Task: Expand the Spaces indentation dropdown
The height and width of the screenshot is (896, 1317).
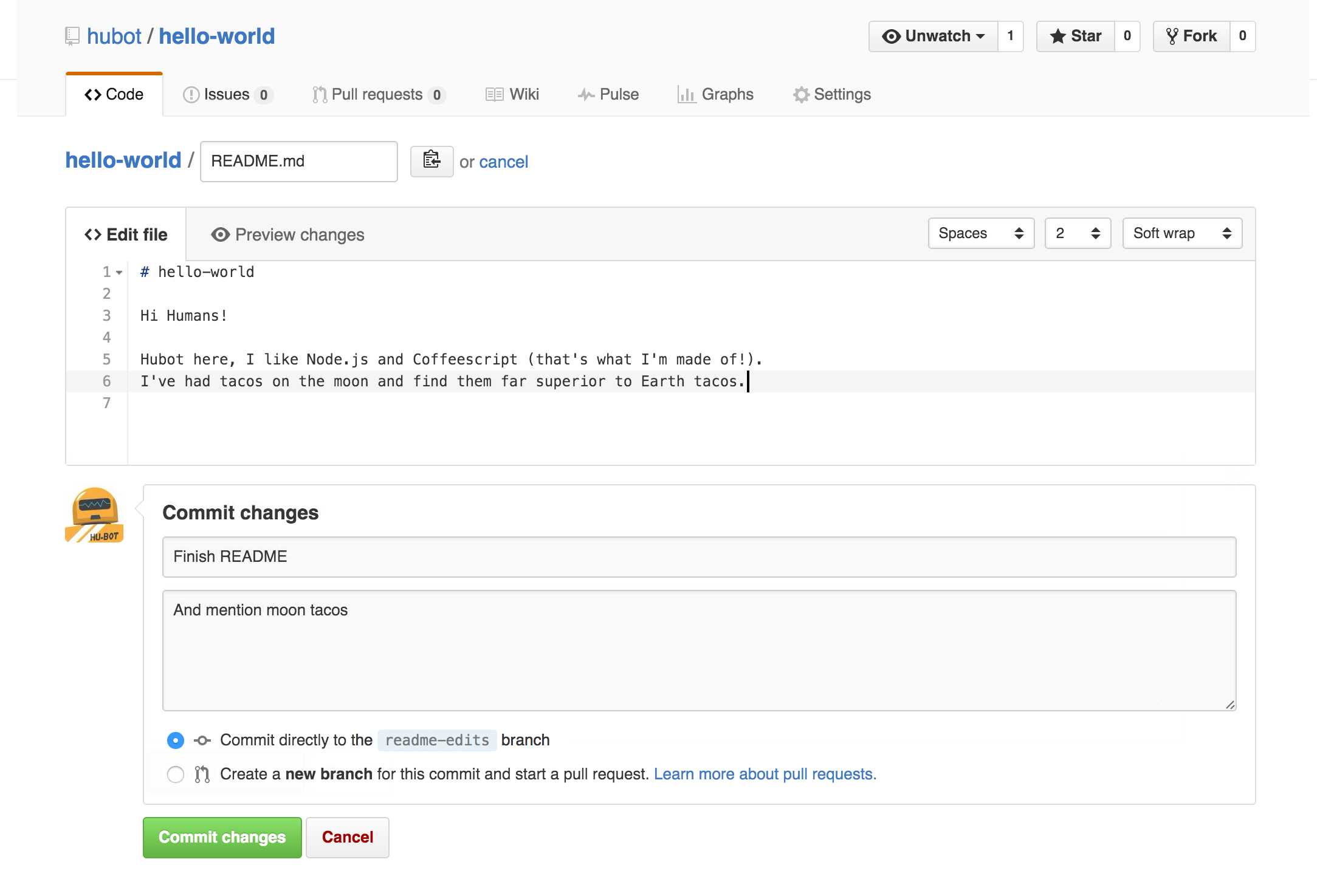Action: point(980,233)
